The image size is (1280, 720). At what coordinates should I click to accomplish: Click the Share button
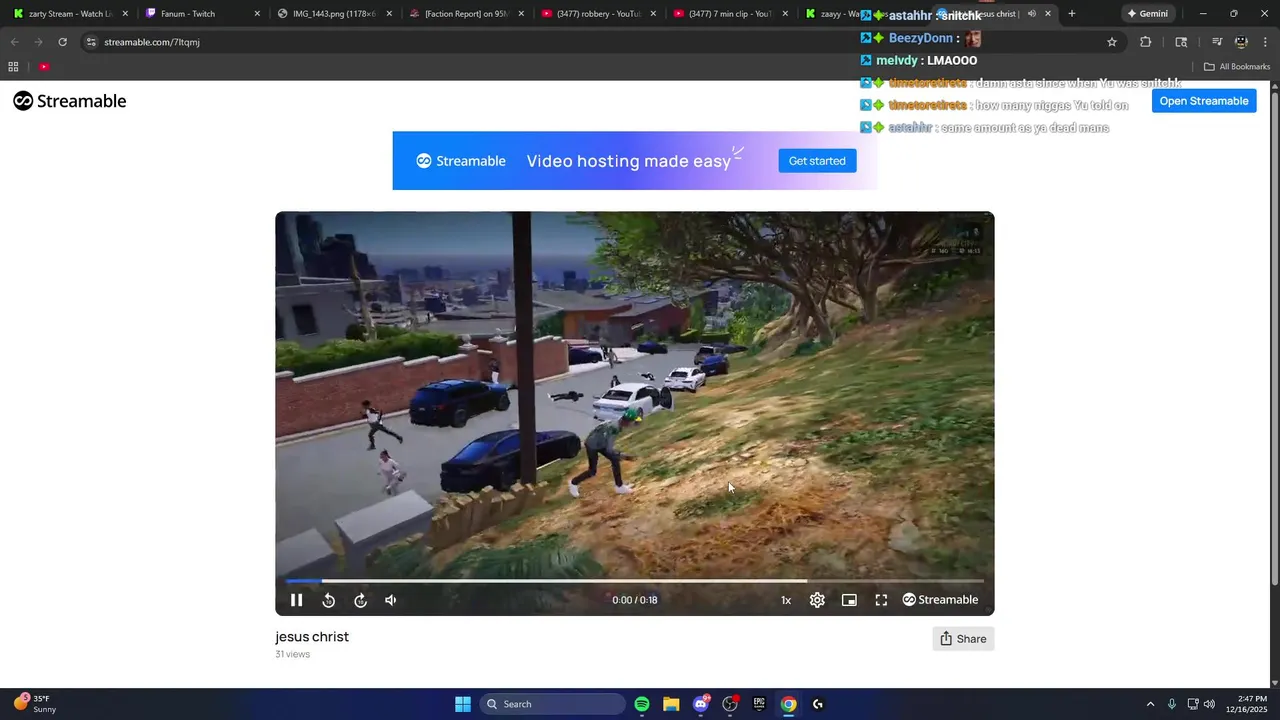pos(963,639)
